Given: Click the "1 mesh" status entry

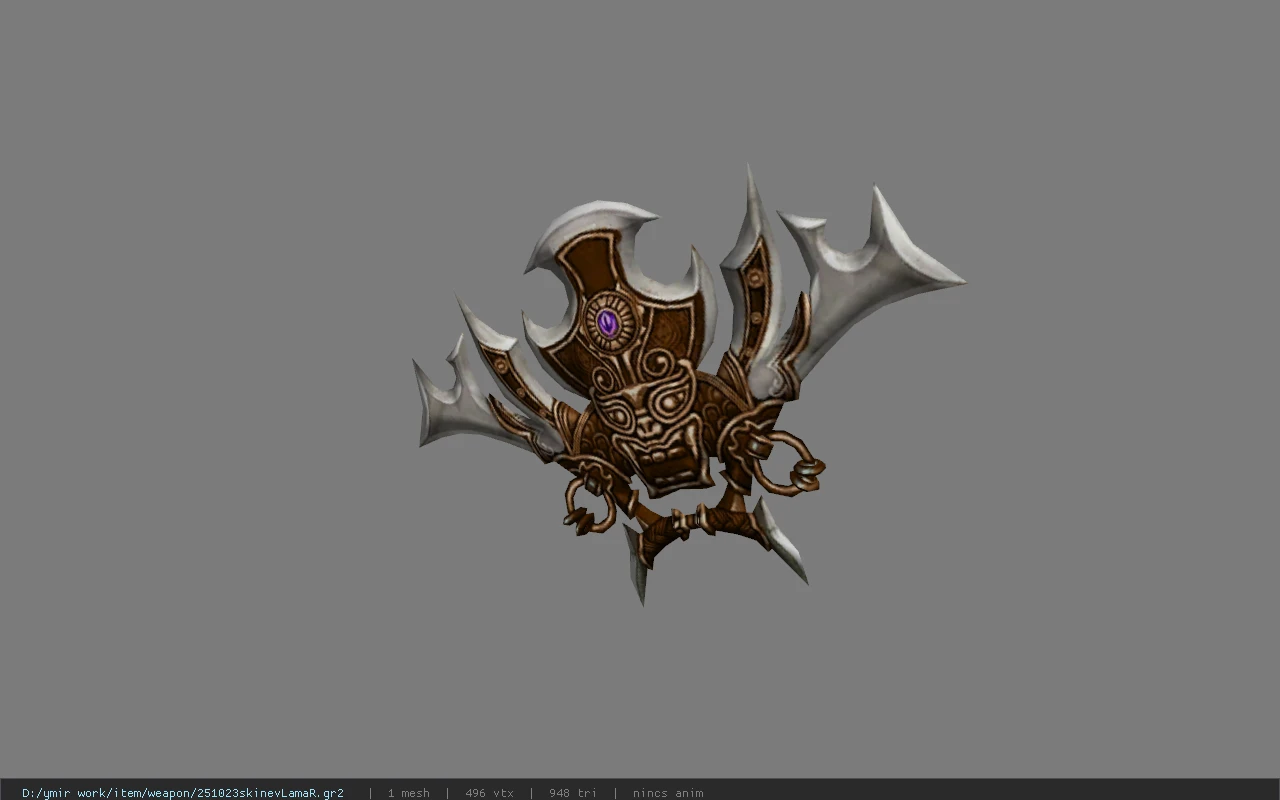Looking at the screenshot, I should click(x=408, y=793).
